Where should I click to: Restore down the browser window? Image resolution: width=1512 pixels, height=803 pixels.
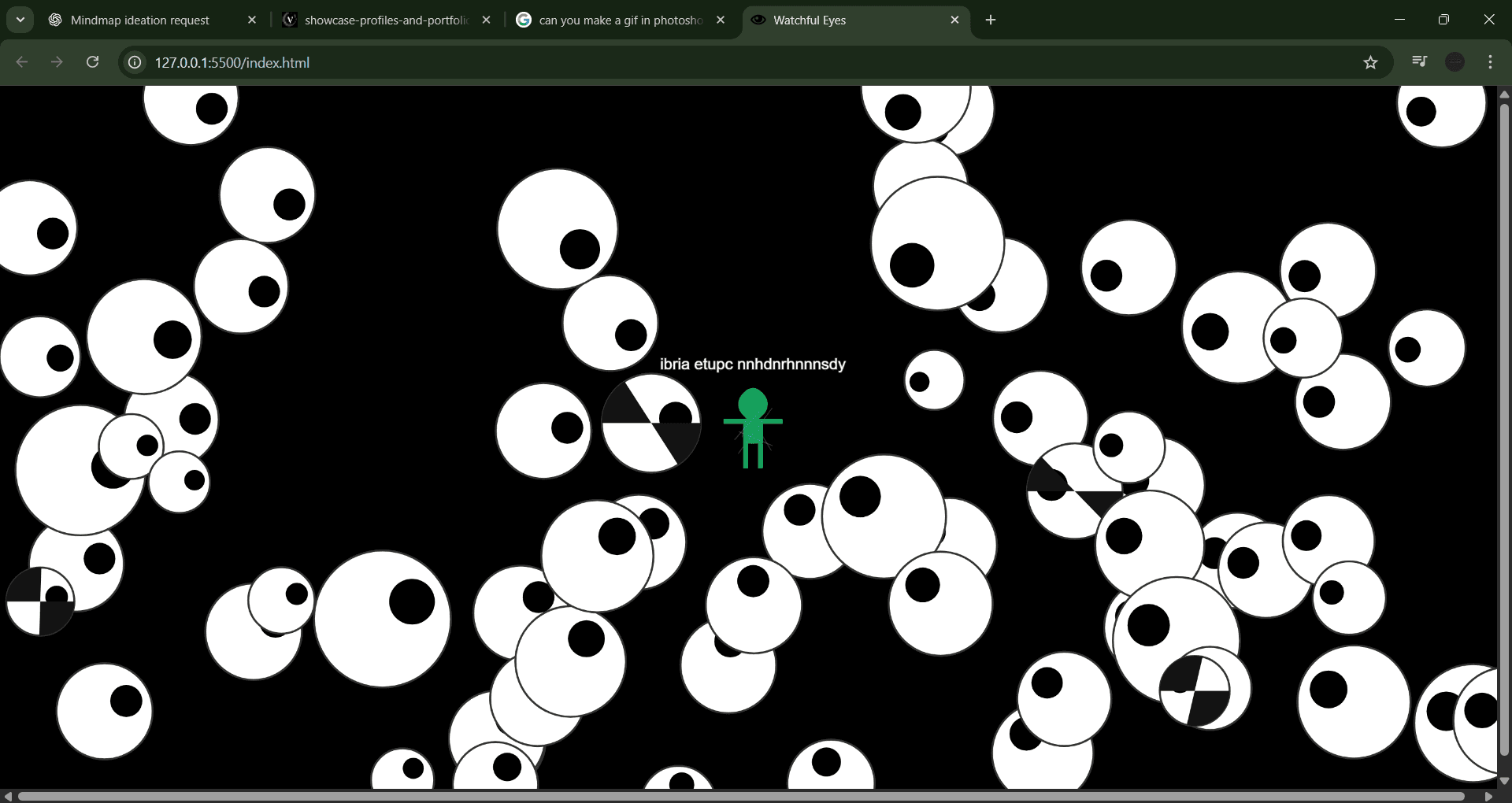[x=1443, y=20]
